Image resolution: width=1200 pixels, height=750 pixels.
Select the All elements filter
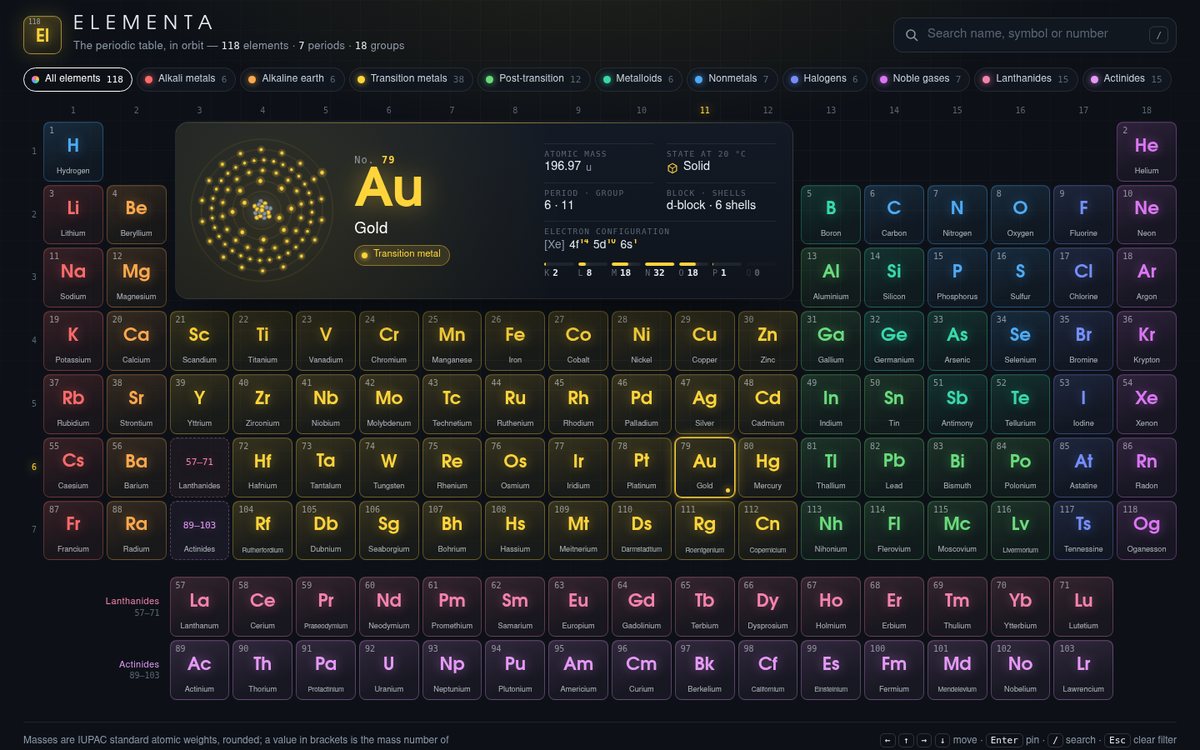click(77, 79)
